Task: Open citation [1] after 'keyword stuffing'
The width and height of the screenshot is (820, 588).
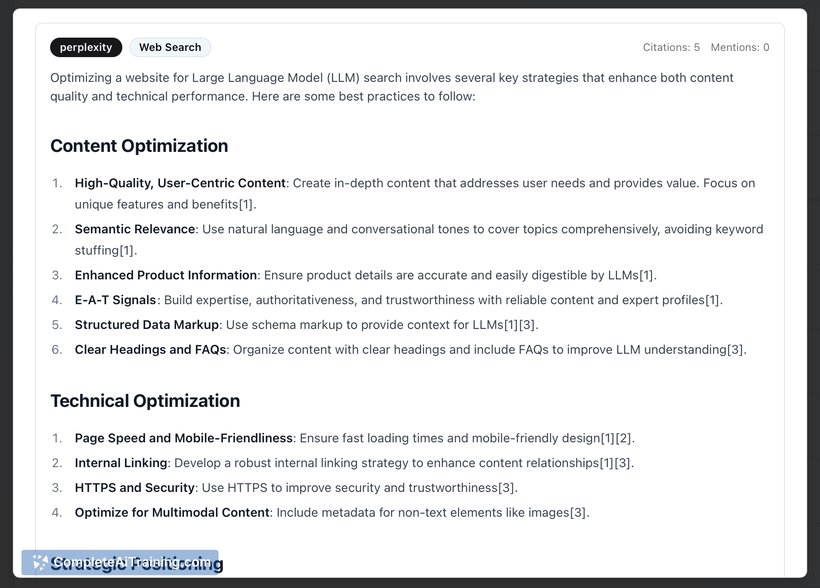Action: (128, 250)
